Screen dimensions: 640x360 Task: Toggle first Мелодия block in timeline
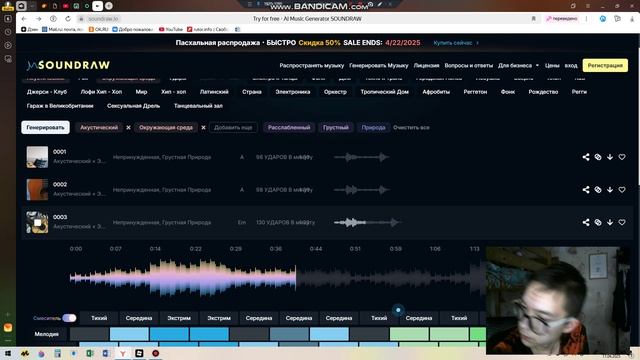coord(89,334)
